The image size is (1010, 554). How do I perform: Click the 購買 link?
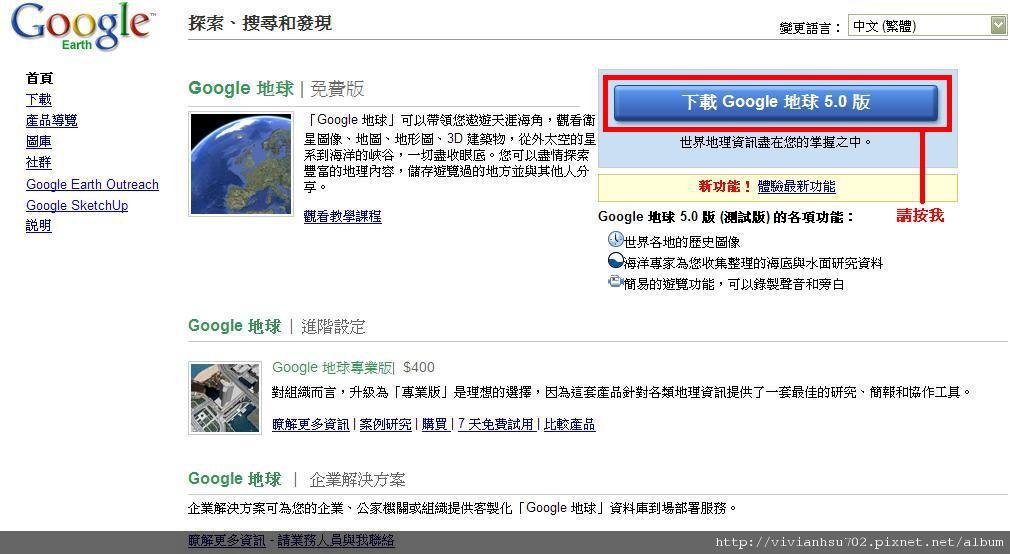tap(435, 425)
